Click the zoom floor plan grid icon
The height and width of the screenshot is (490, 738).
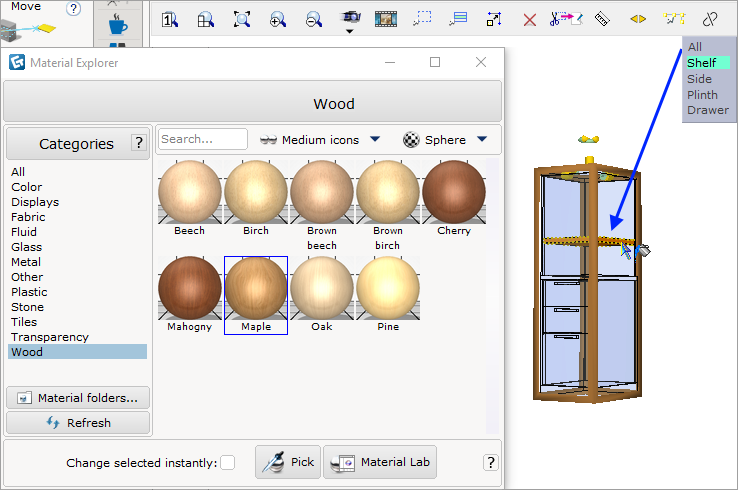[206, 19]
